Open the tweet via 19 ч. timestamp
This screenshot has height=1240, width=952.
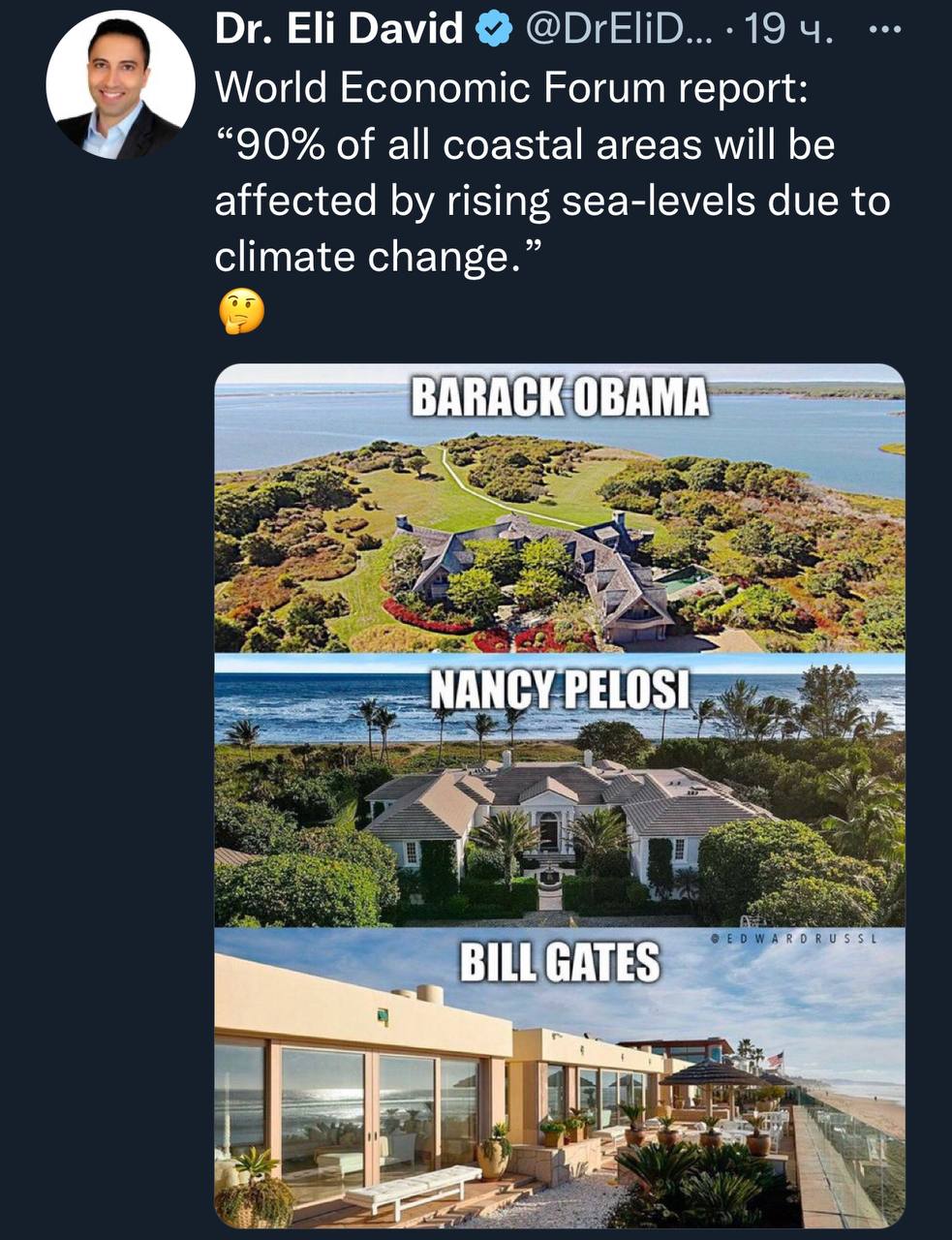[789, 31]
